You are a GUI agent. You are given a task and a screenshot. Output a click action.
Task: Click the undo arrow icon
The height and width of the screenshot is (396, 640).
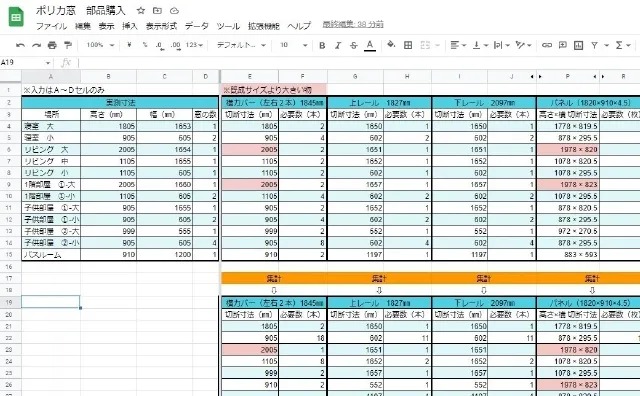20,45
